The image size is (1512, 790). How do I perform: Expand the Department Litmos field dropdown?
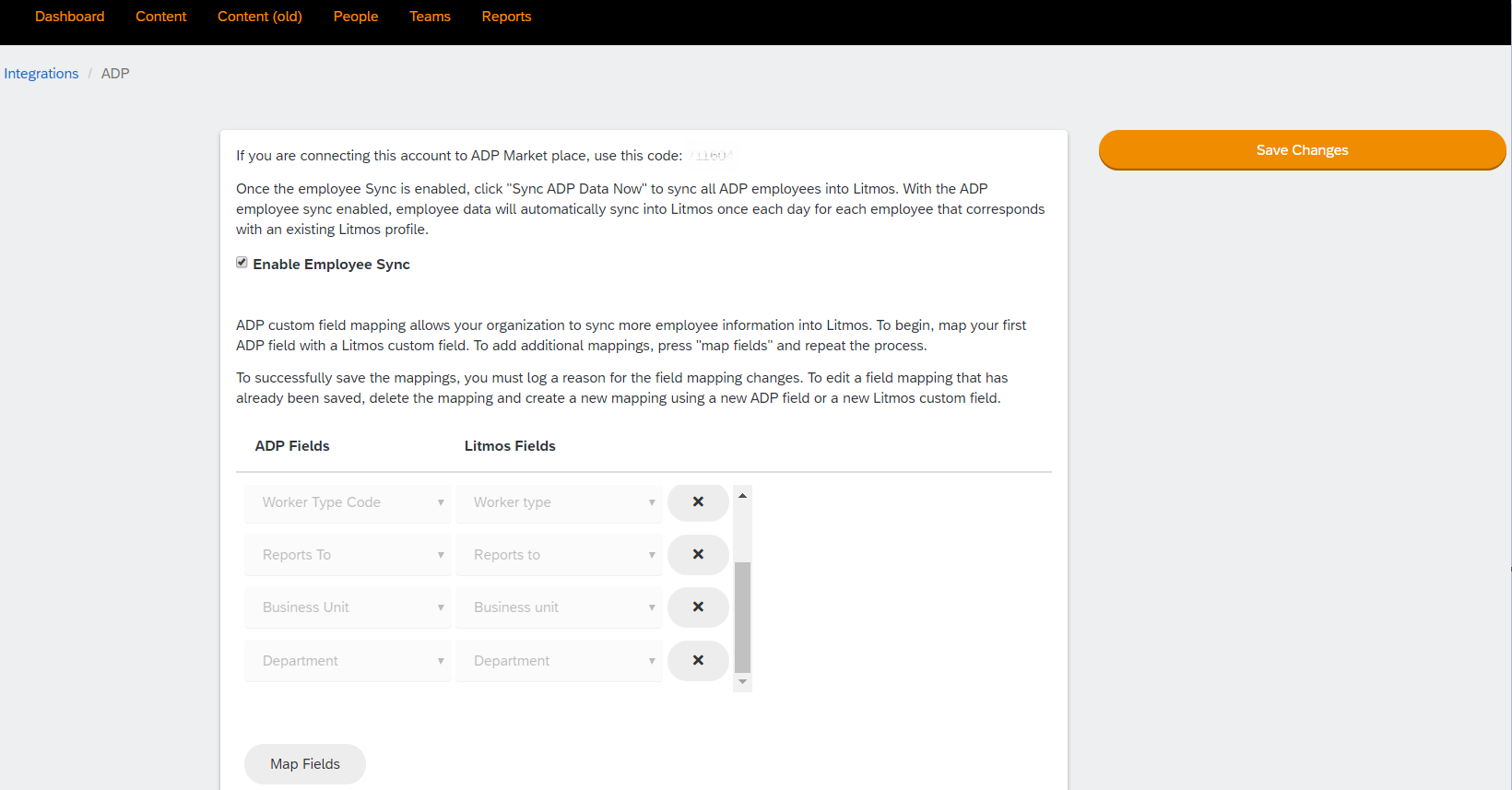pos(559,661)
